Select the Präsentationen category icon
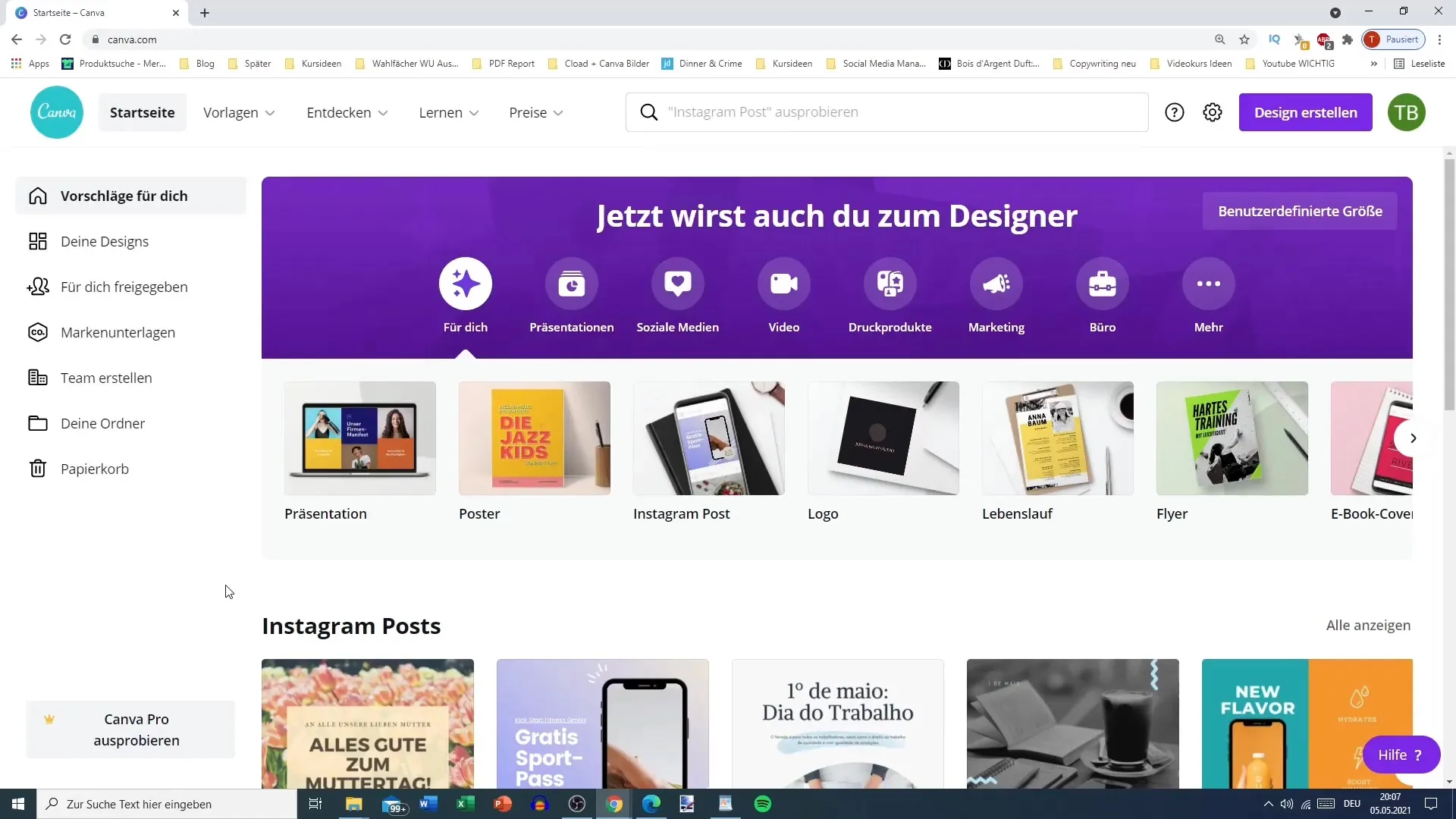Image resolution: width=1456 pixels, height=819 pixels. [x=572, y=284]
